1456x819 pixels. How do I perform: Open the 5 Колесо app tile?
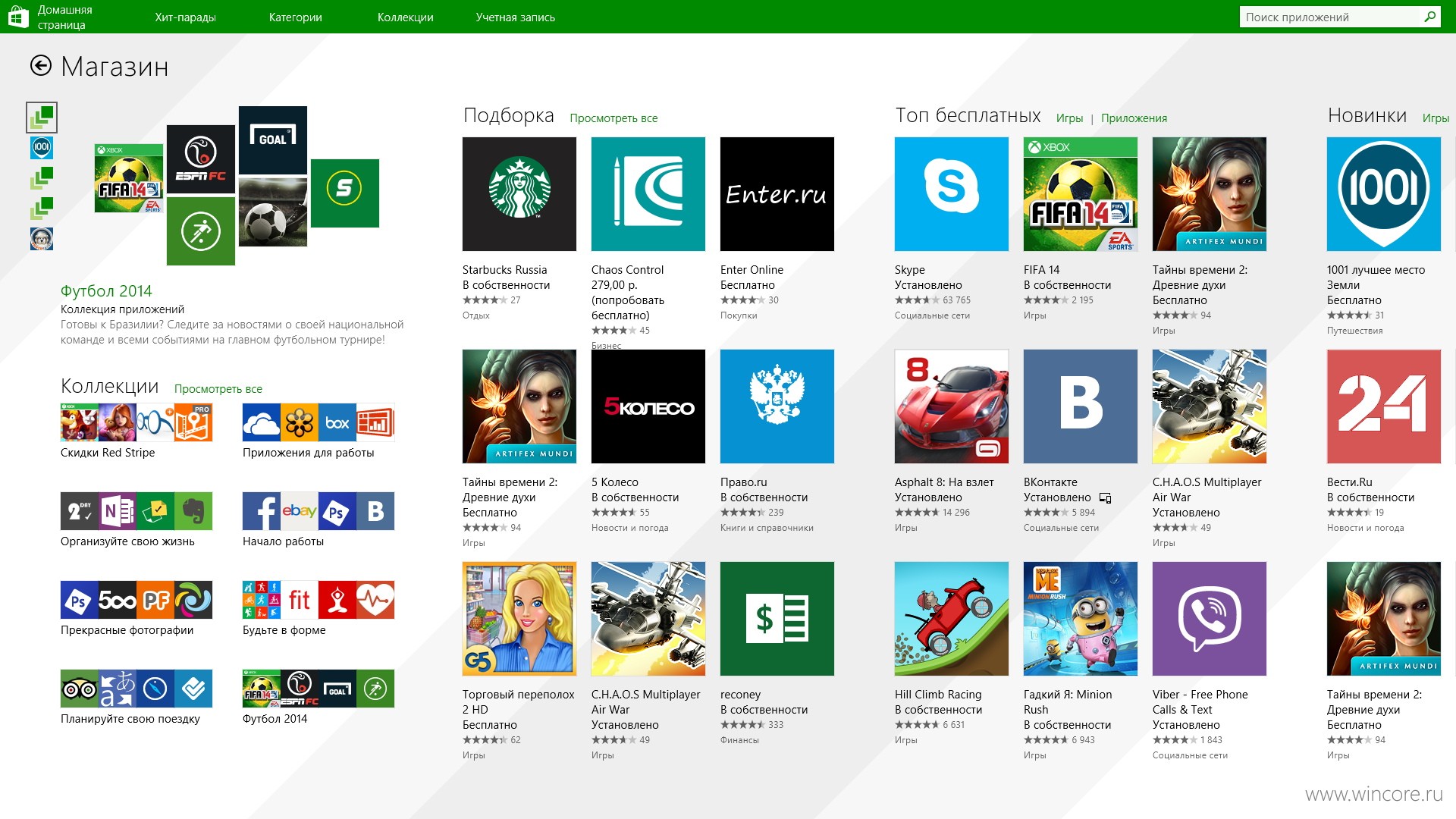[x=648, y=406]
